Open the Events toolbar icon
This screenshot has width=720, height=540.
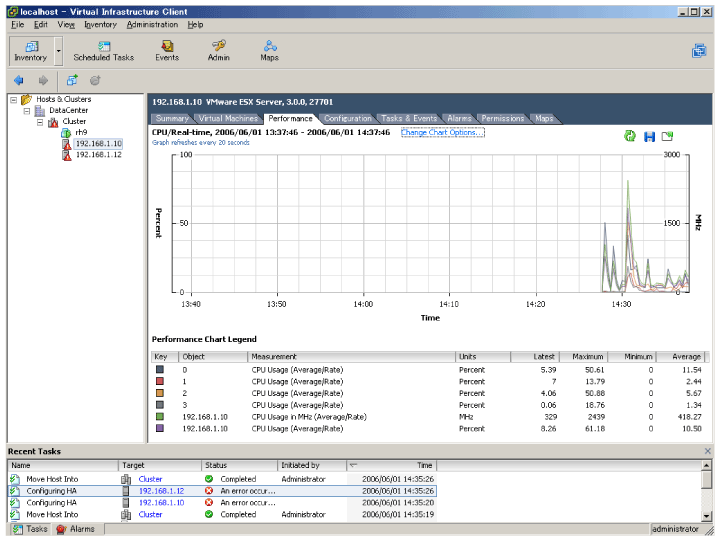pyautogui.click(x=167, y=51)
